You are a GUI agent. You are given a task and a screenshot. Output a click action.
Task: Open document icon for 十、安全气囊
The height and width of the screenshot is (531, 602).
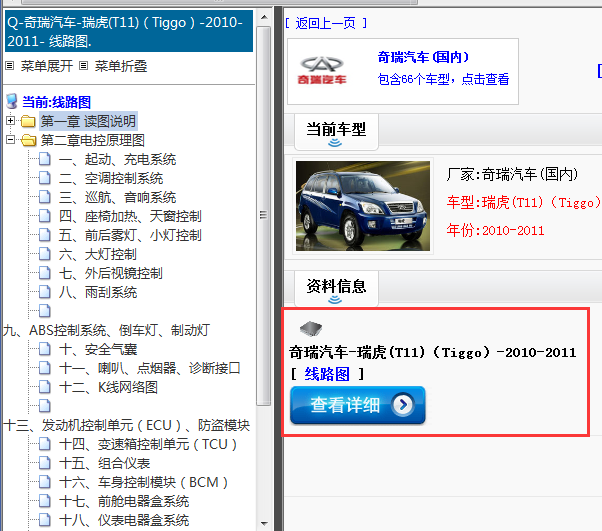point(45,349)
